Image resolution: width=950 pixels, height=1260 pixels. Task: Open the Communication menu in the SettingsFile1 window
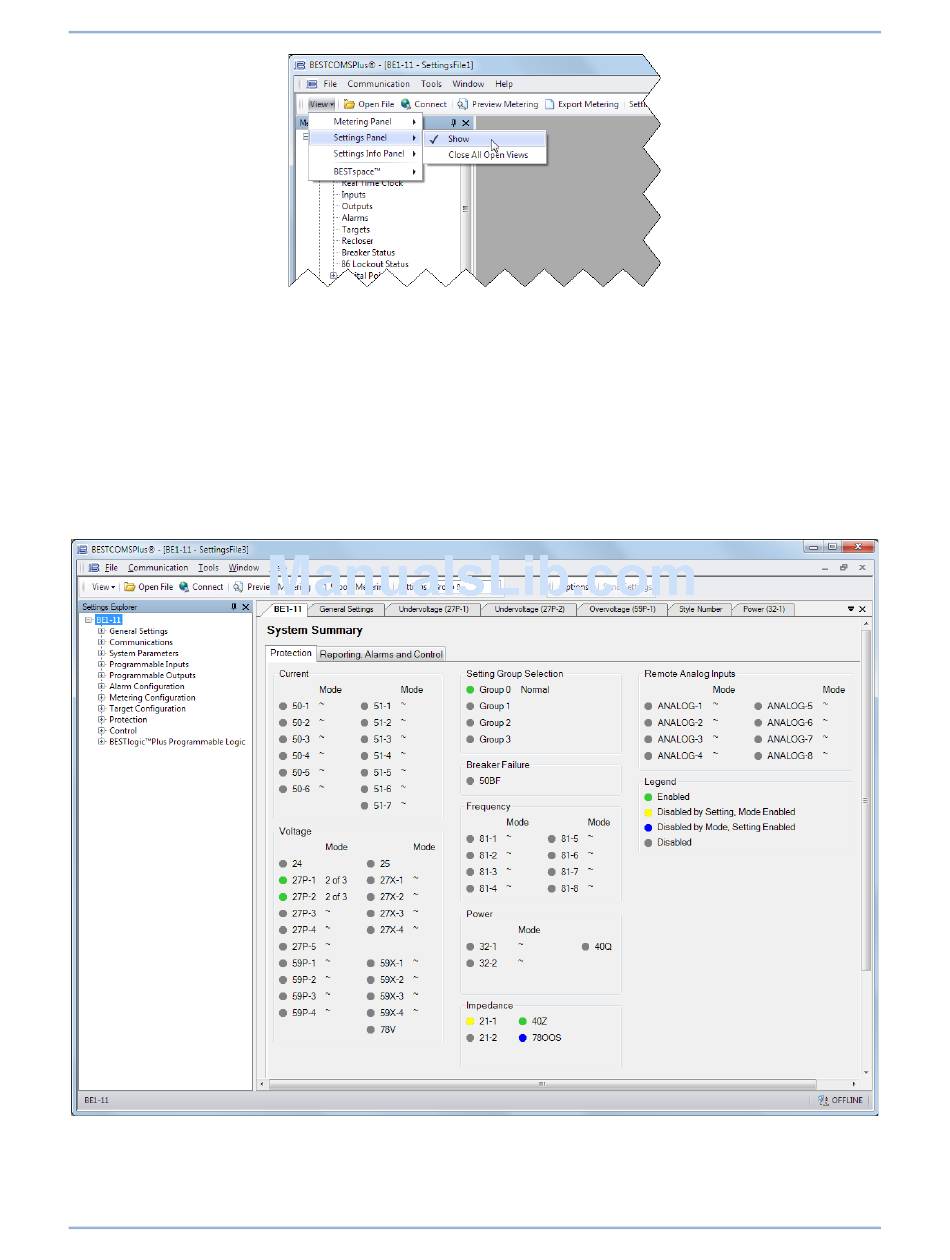pos(378,84)
